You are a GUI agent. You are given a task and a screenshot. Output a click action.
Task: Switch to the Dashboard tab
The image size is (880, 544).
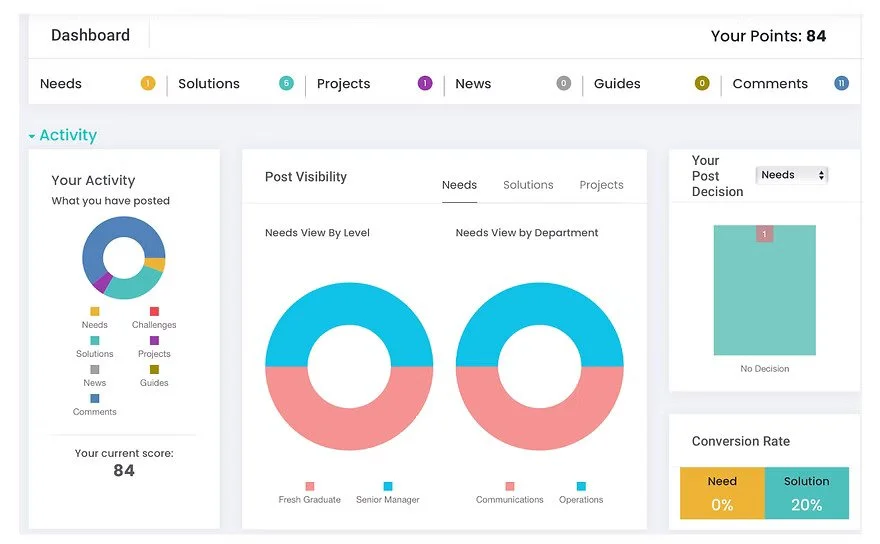click(x=90, y=35)
